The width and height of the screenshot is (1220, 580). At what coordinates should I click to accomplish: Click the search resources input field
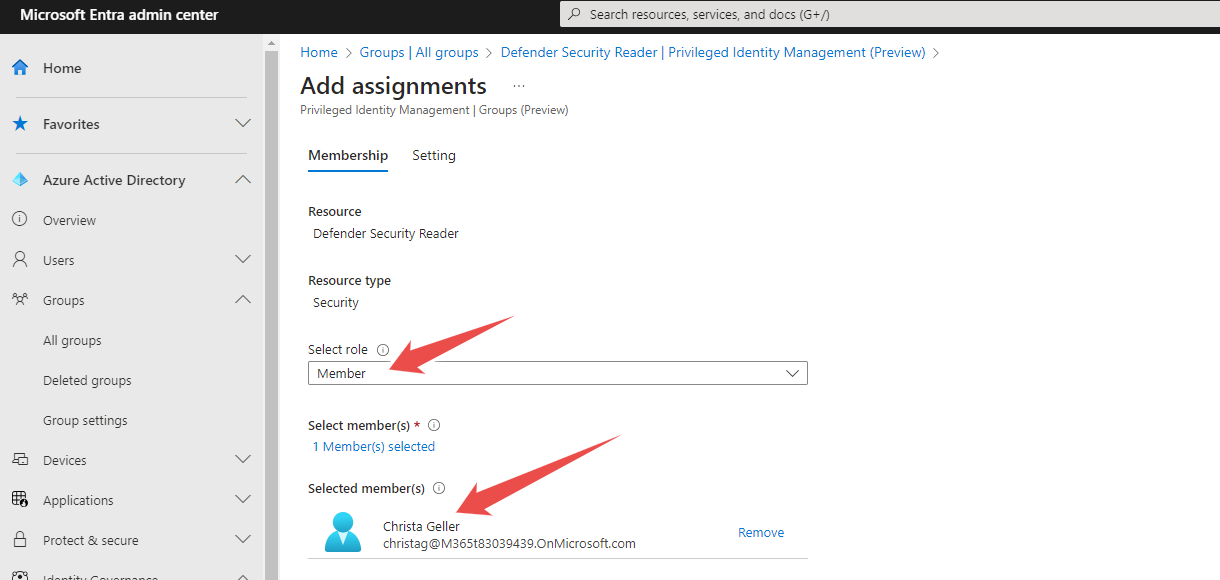tap(889, 15)
